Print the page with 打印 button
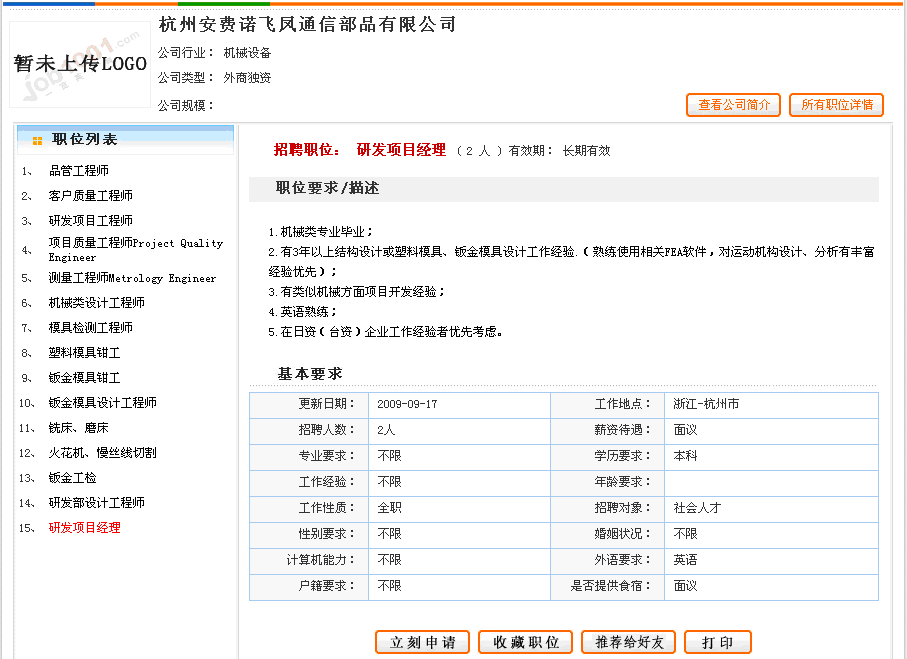 pos(717,642)
